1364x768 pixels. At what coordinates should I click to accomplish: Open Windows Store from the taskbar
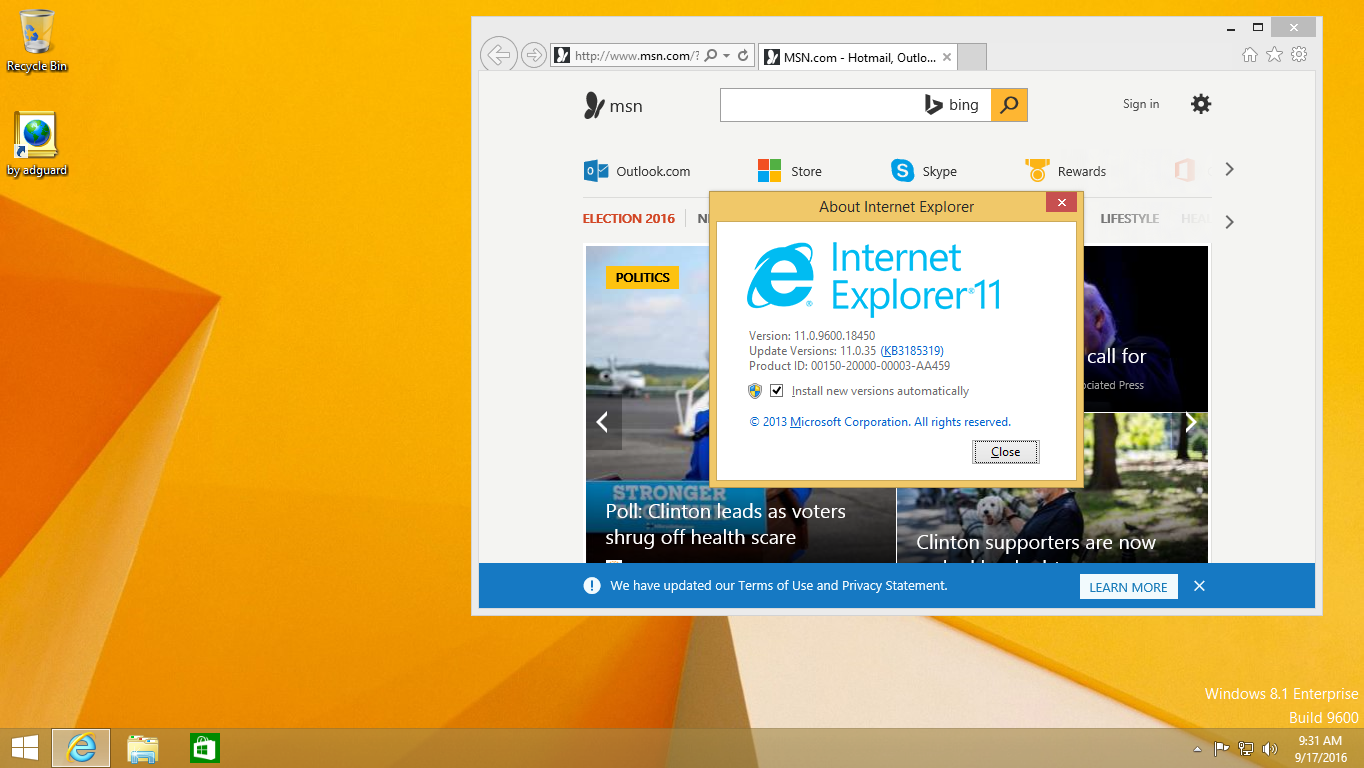click(x=204, y=748)
